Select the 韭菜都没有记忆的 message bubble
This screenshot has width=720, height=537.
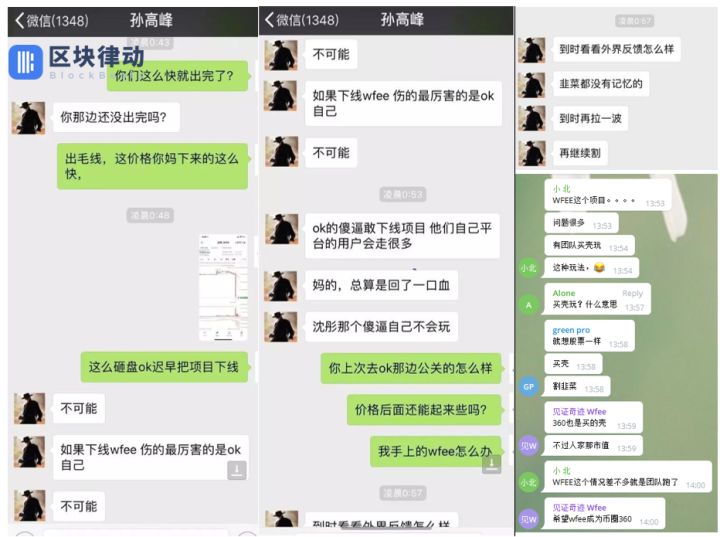601,84
